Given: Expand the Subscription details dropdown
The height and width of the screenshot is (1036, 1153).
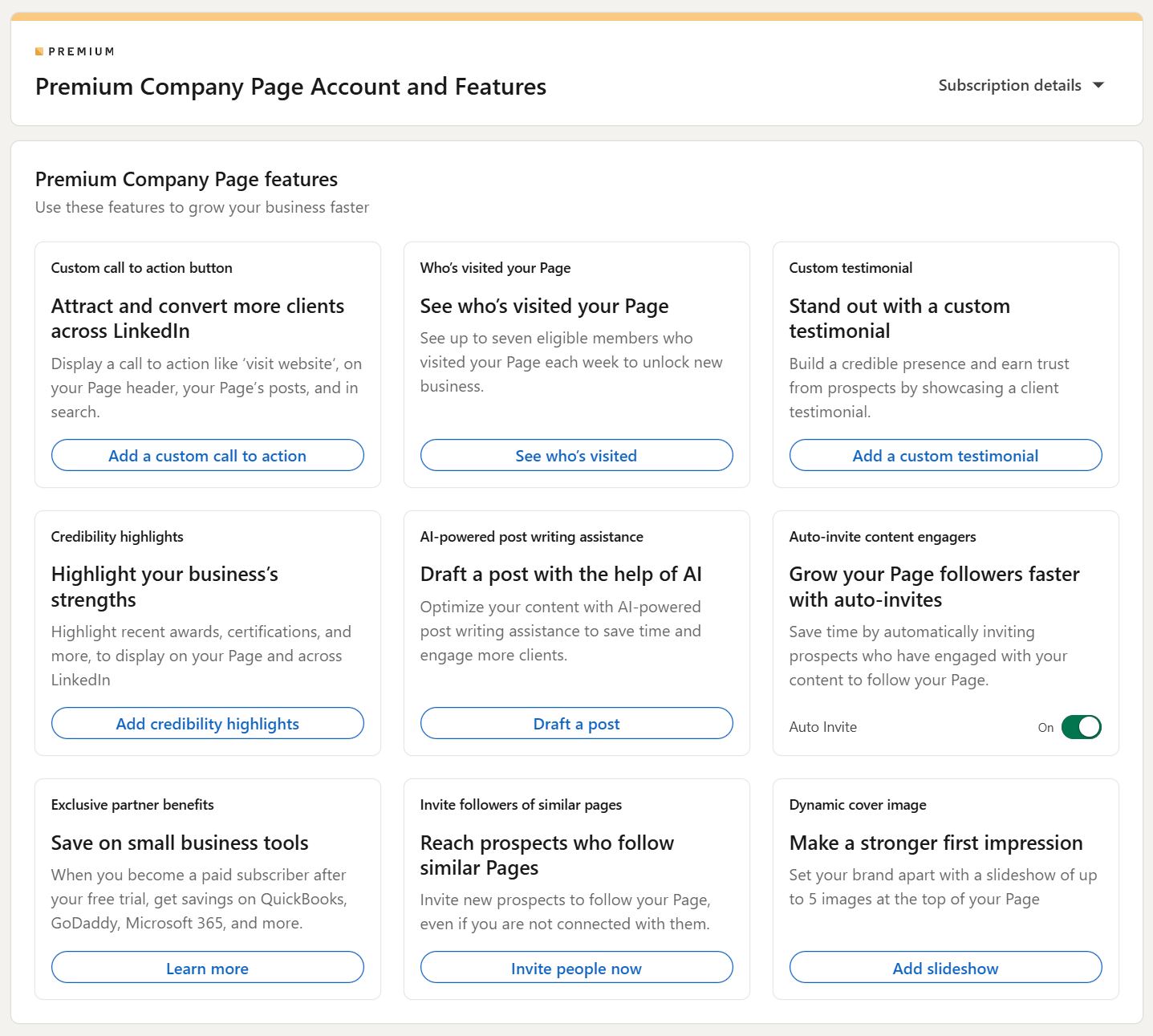Looking at the screenshot, I should pyautogui.click(x=1021, y=86).
